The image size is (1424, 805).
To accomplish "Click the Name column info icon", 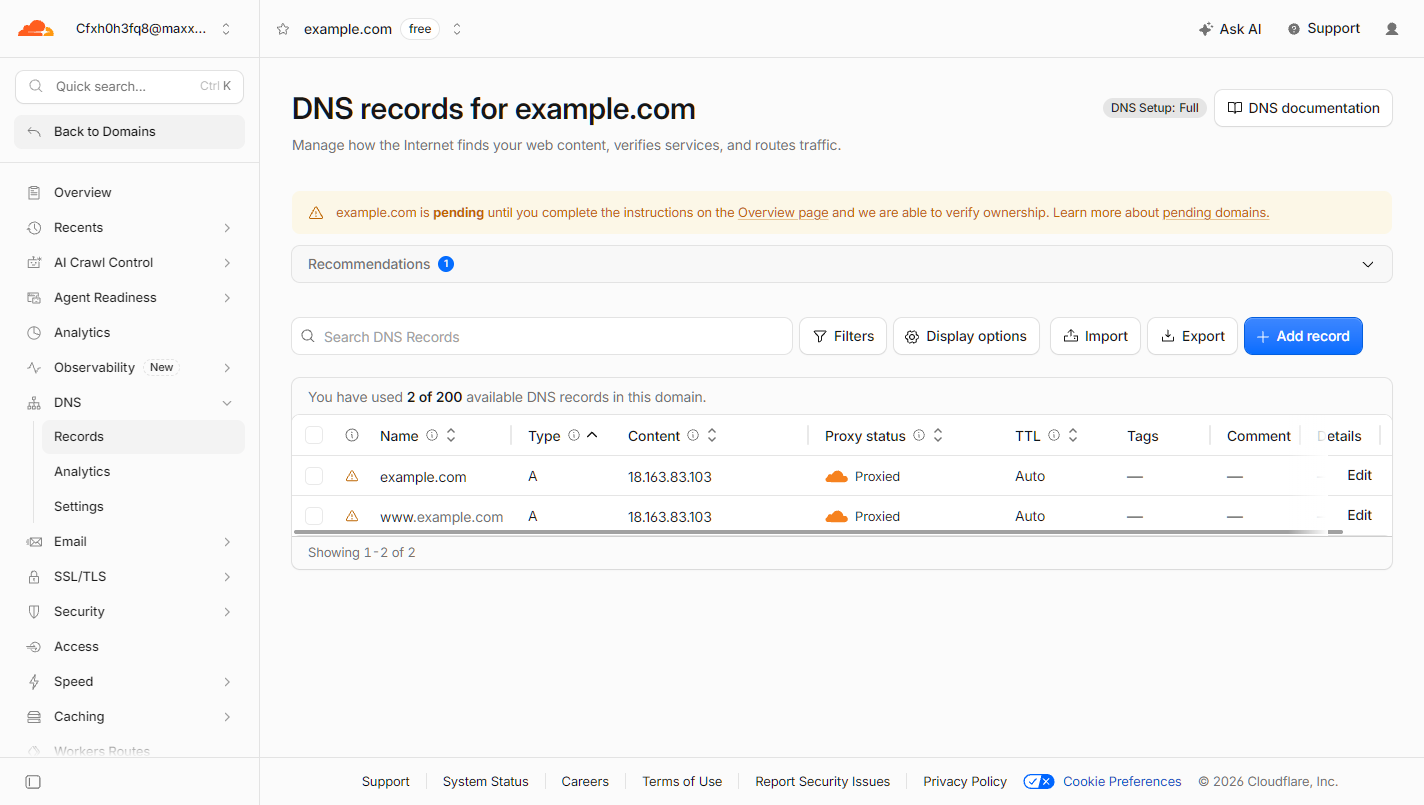I will (432, 435).
